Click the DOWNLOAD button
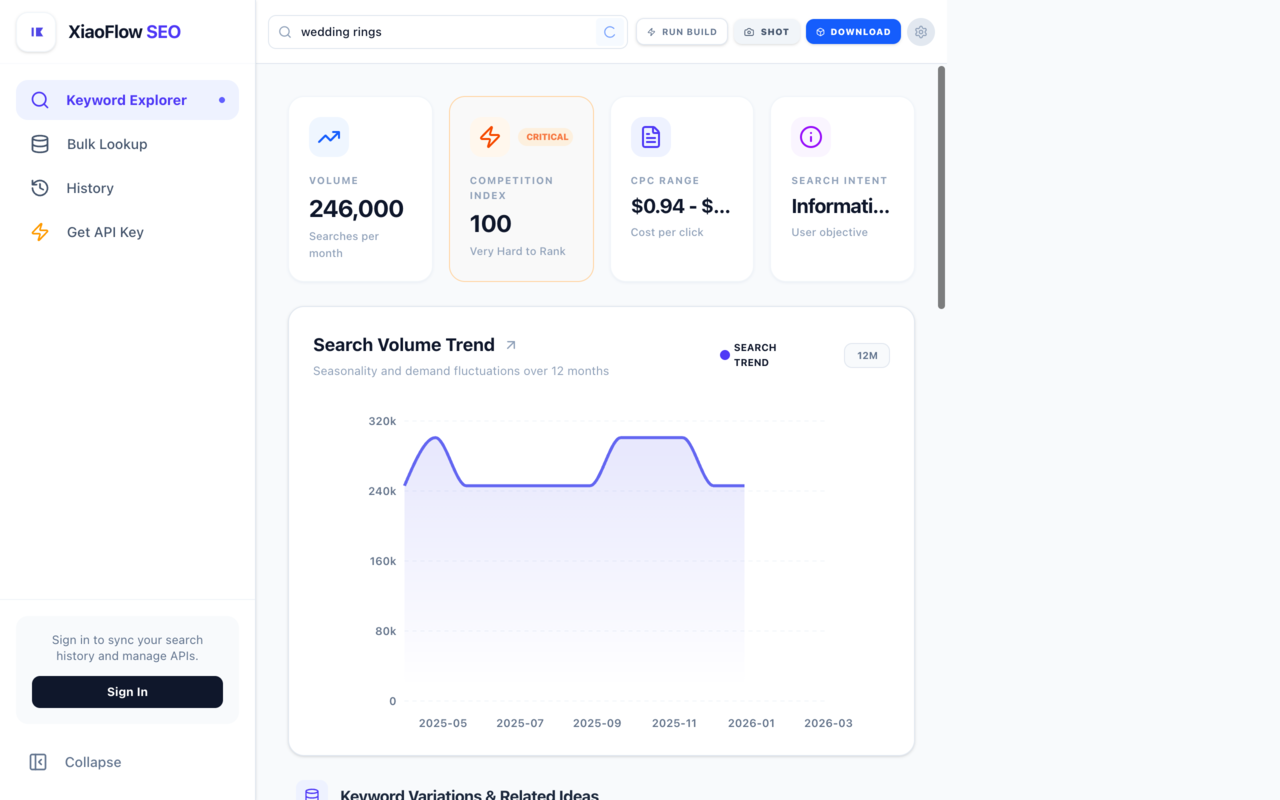 [x=853, y=31]
